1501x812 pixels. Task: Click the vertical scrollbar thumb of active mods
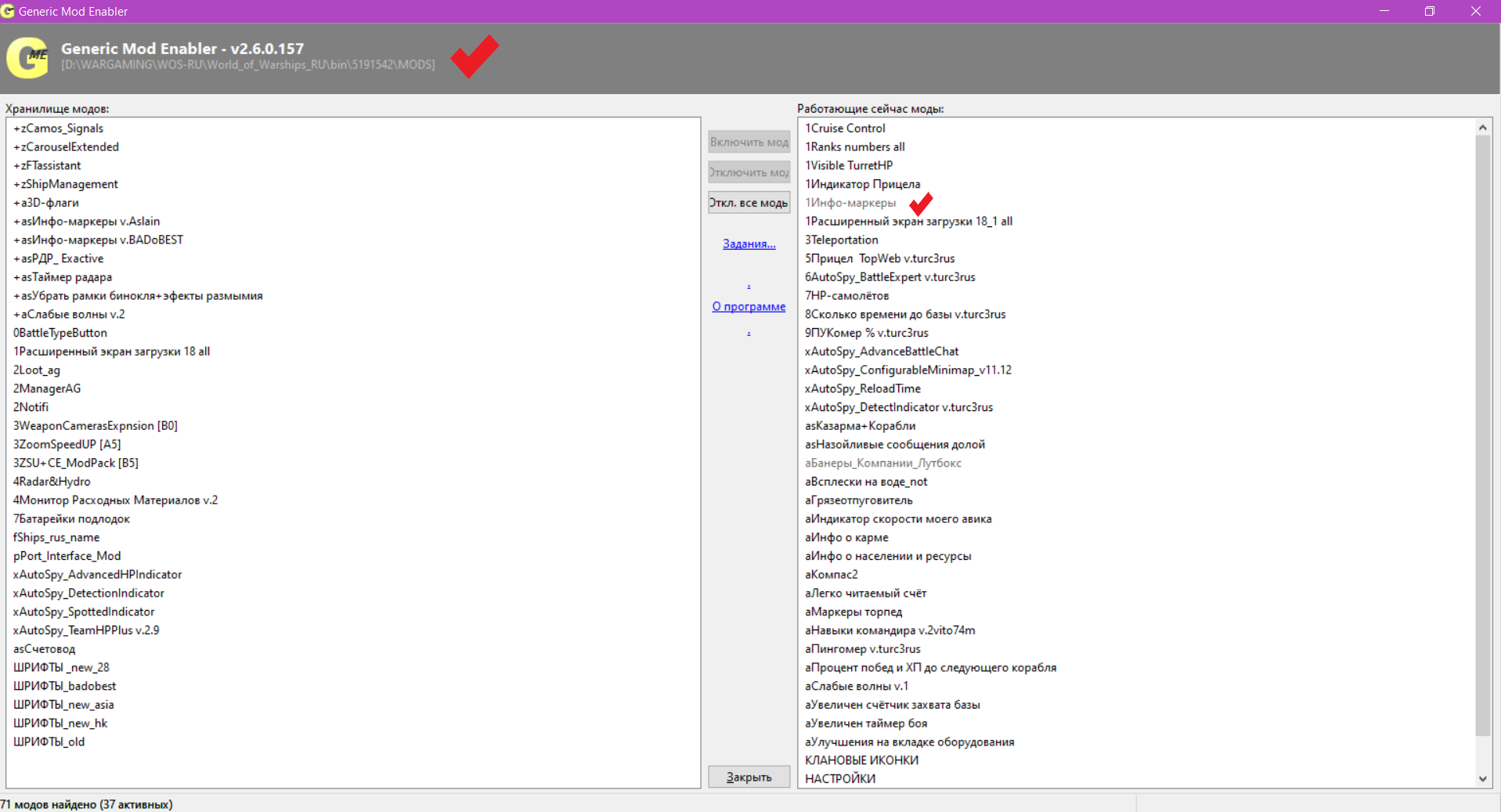pos(1482,435)
